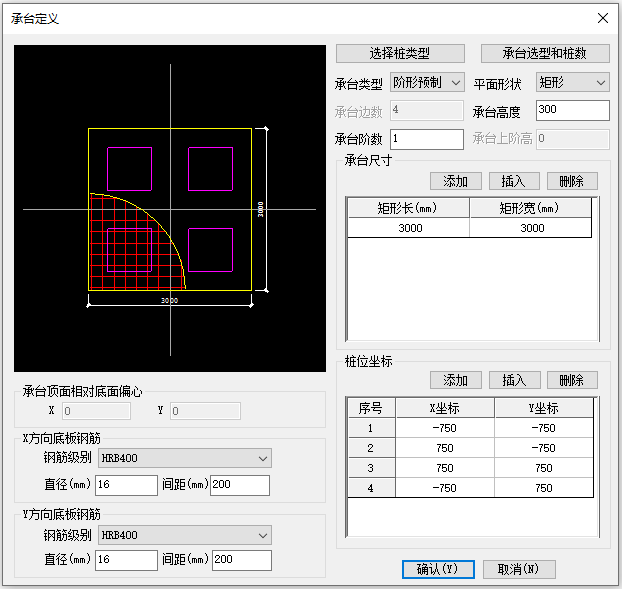Viewport: 622px width, 589px height.
Task: Add a pile coordinate in 桩位坐标
Action: click(x=455, y=380)
